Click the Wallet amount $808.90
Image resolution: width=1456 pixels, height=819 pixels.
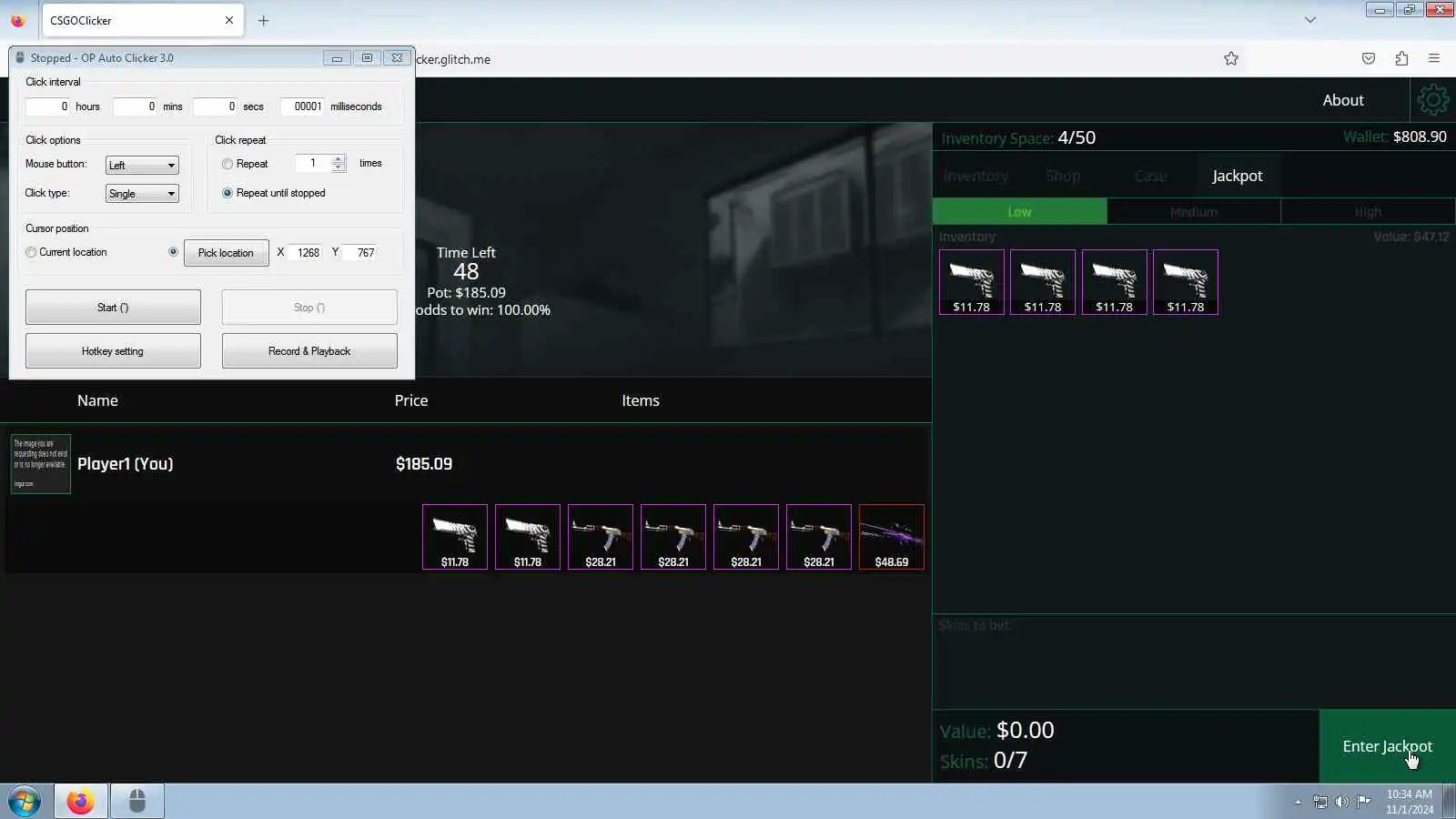click(1420, 136)
